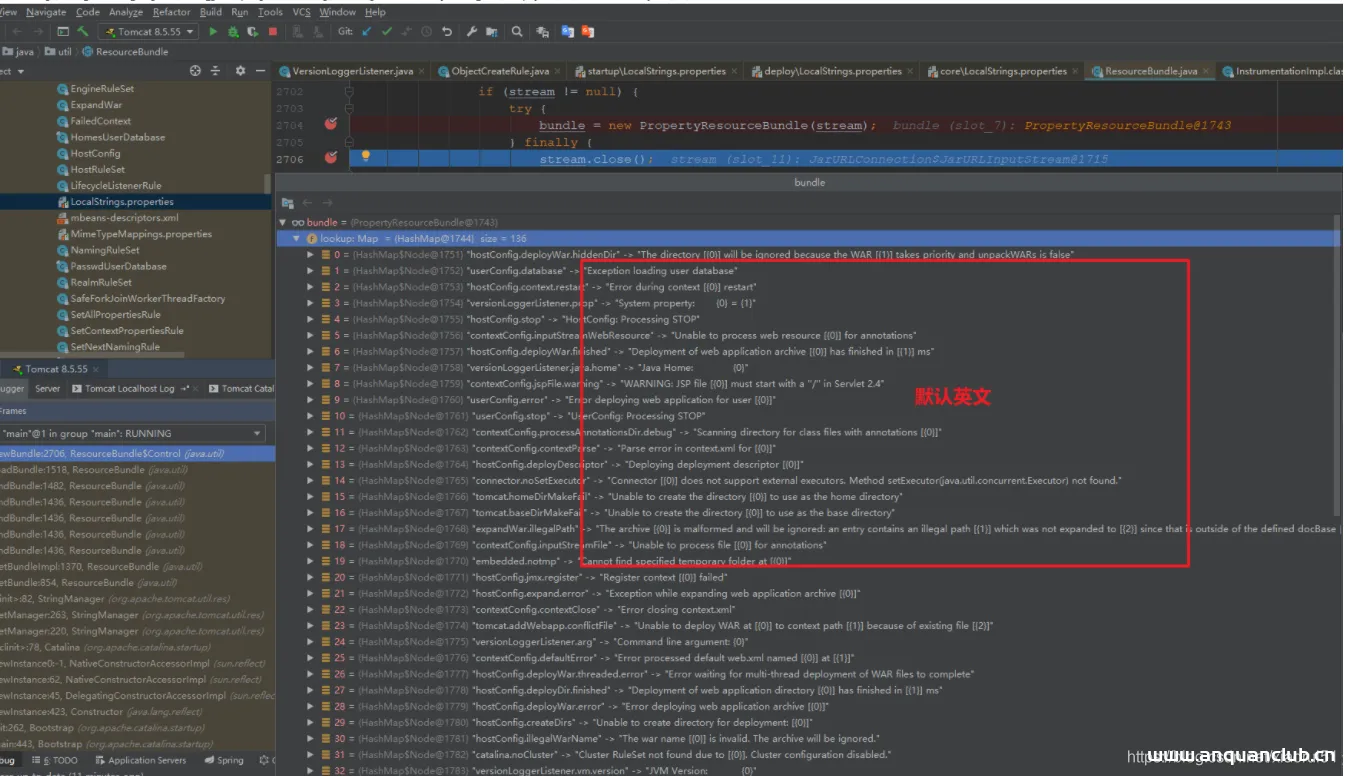
Task: Click the Build project hammer icon
Action: click(x=83, y=32)
